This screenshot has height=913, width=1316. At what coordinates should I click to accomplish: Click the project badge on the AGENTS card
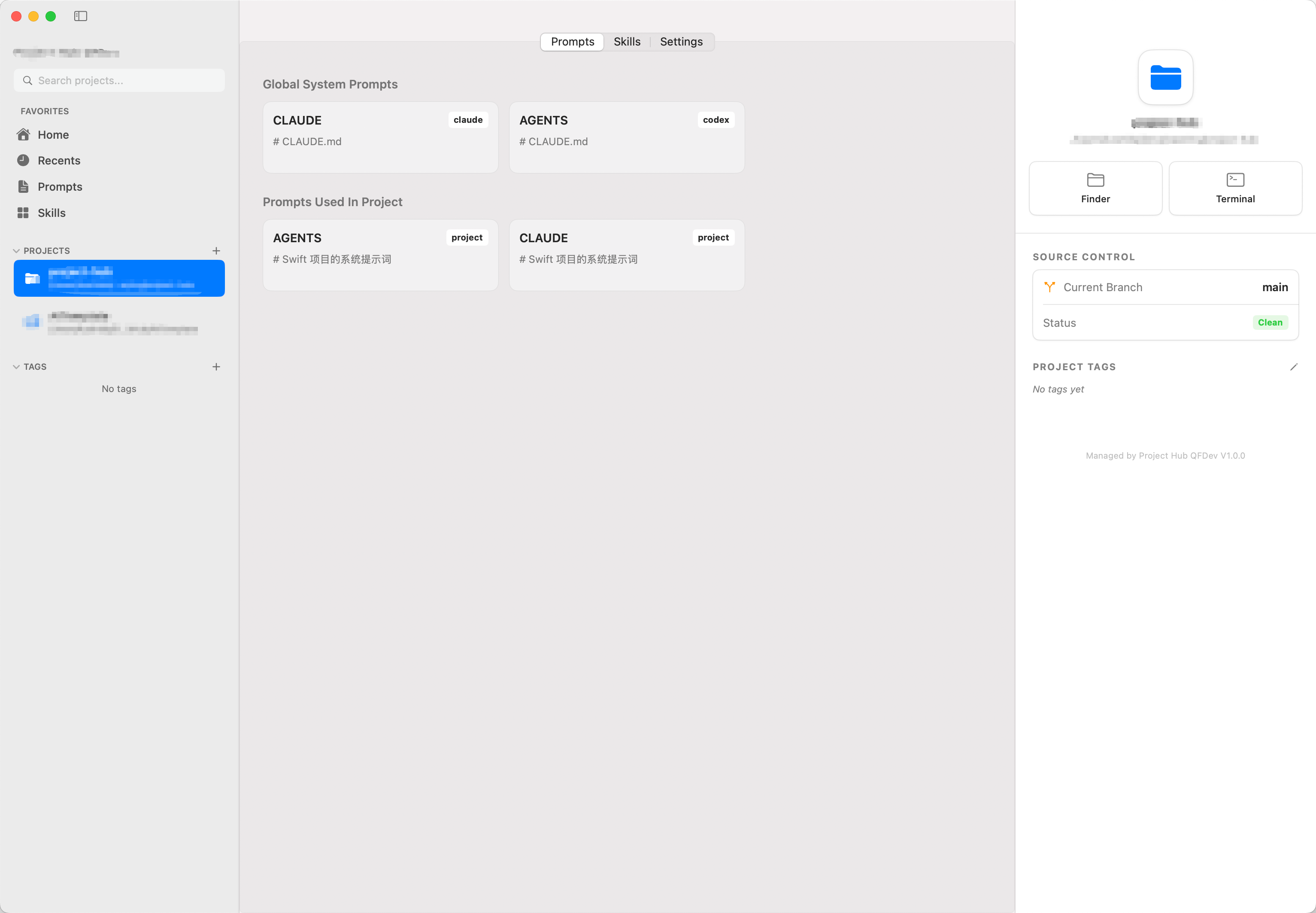tap(467, 237)
